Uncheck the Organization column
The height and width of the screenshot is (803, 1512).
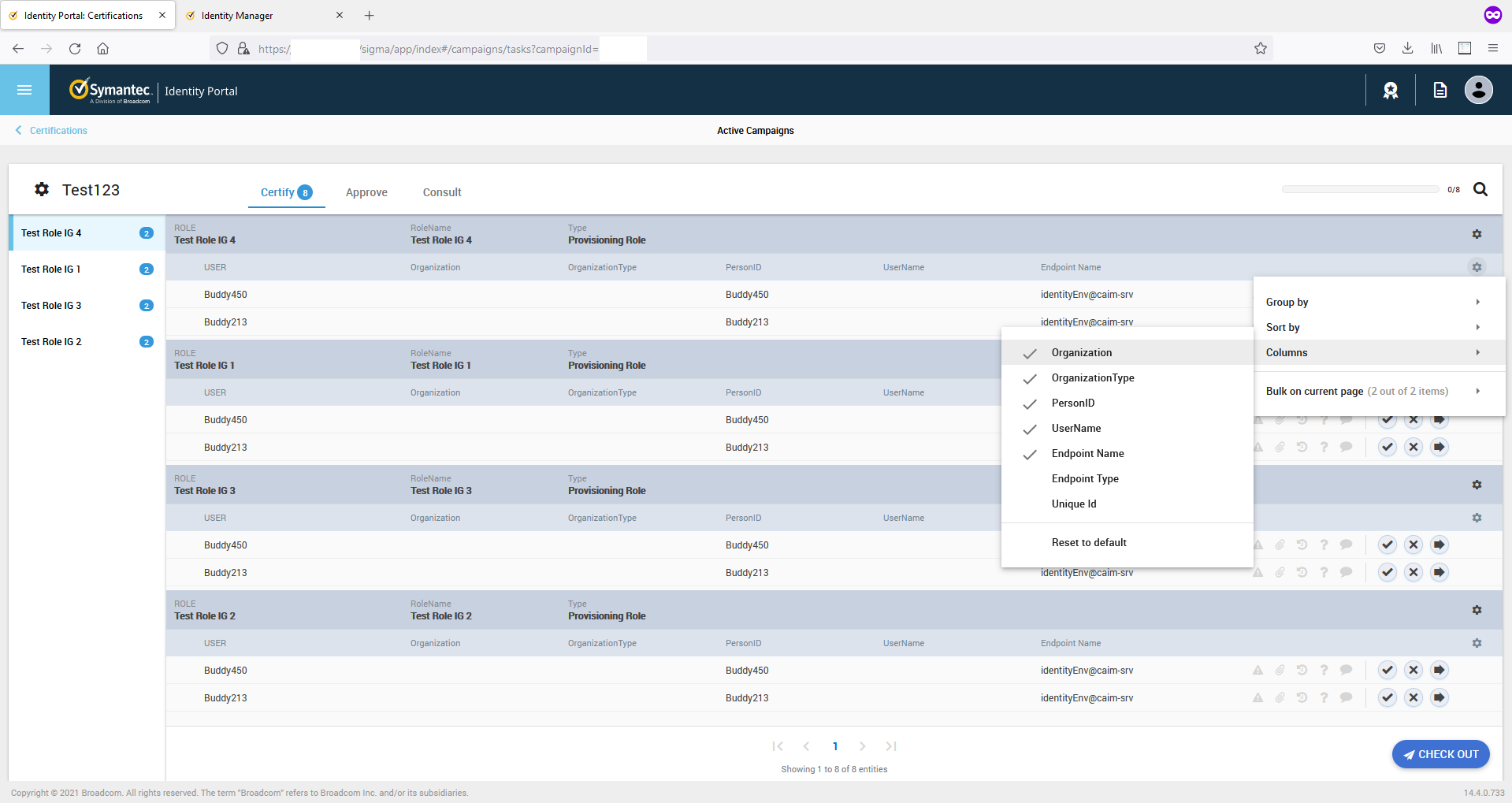point(1081,353)
